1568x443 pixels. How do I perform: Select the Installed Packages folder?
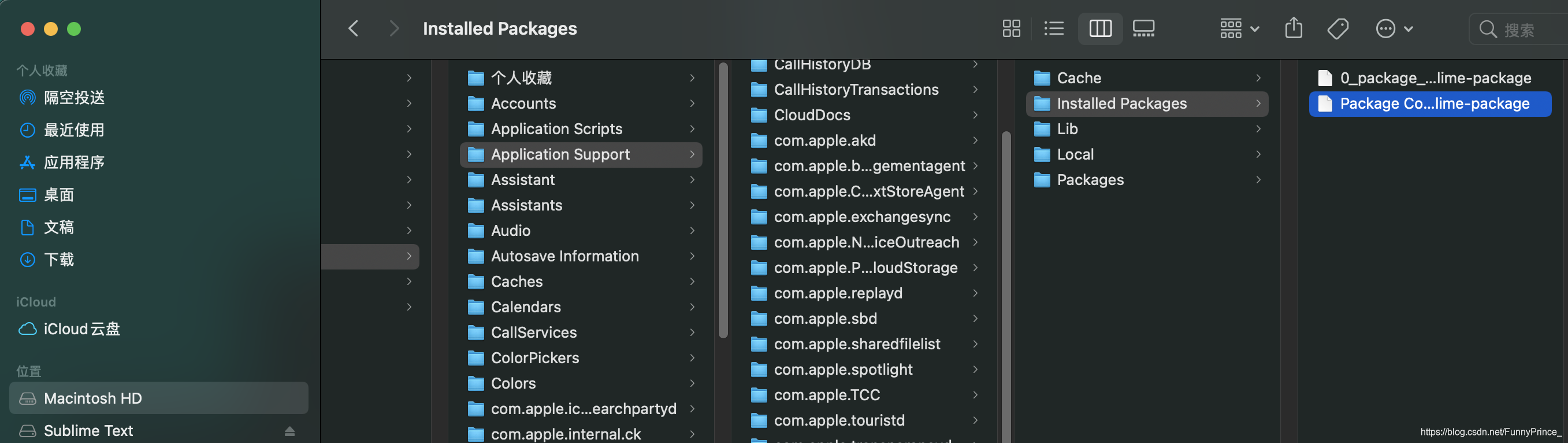[1147, 104]
